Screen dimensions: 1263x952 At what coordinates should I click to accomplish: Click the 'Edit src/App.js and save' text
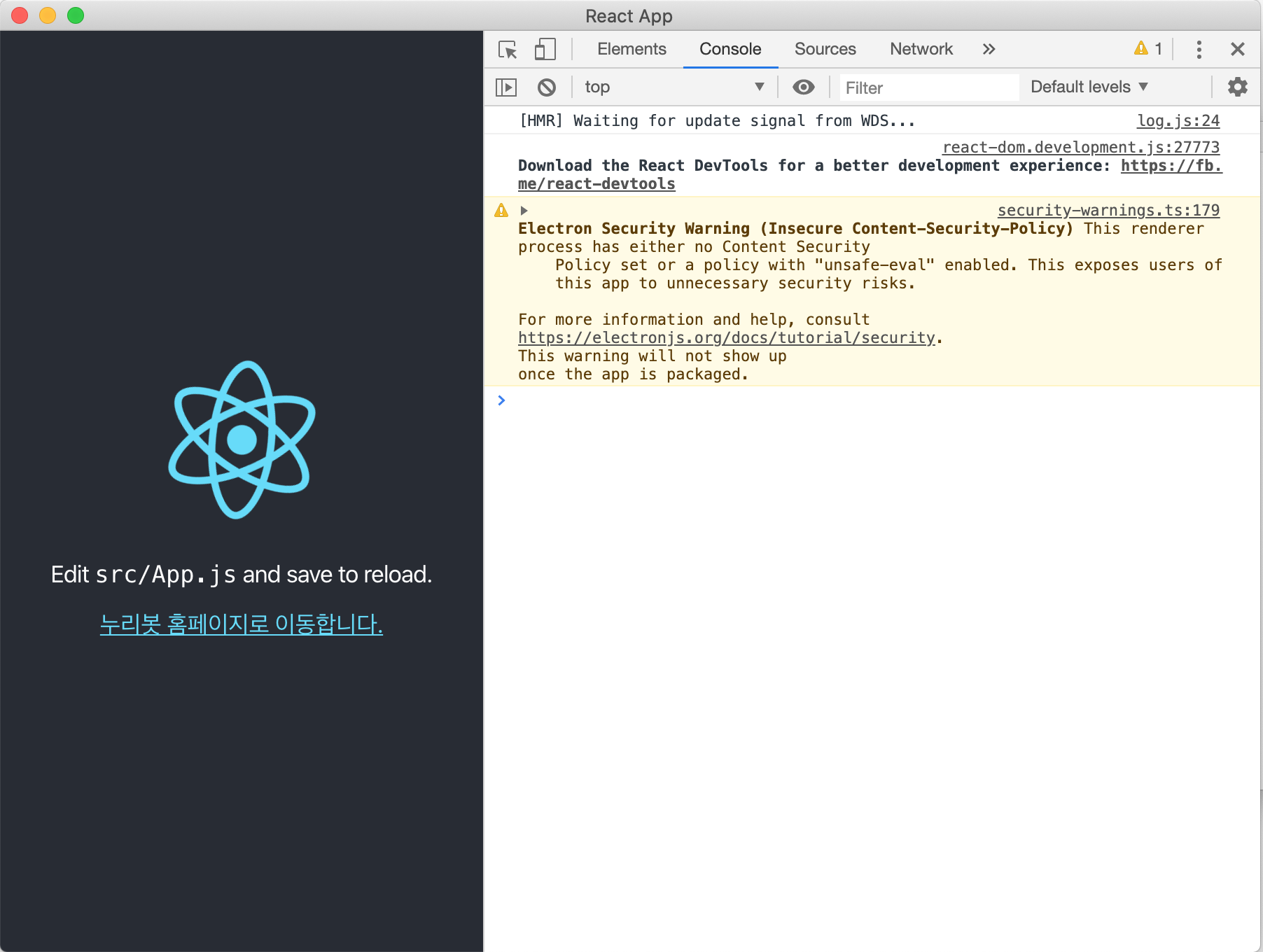point(242,575)
